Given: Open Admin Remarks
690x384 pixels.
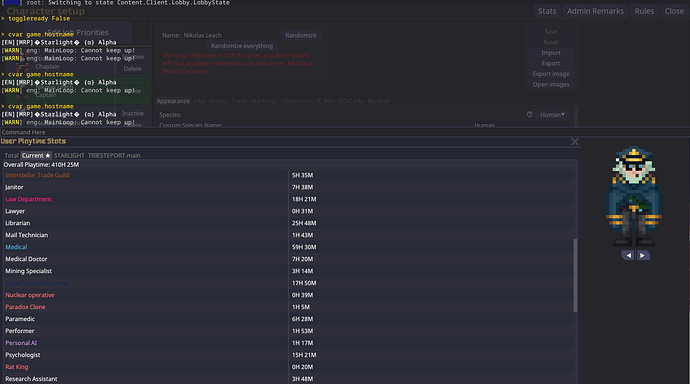Looking at the screenshot, I should click(x=595, y=11).
